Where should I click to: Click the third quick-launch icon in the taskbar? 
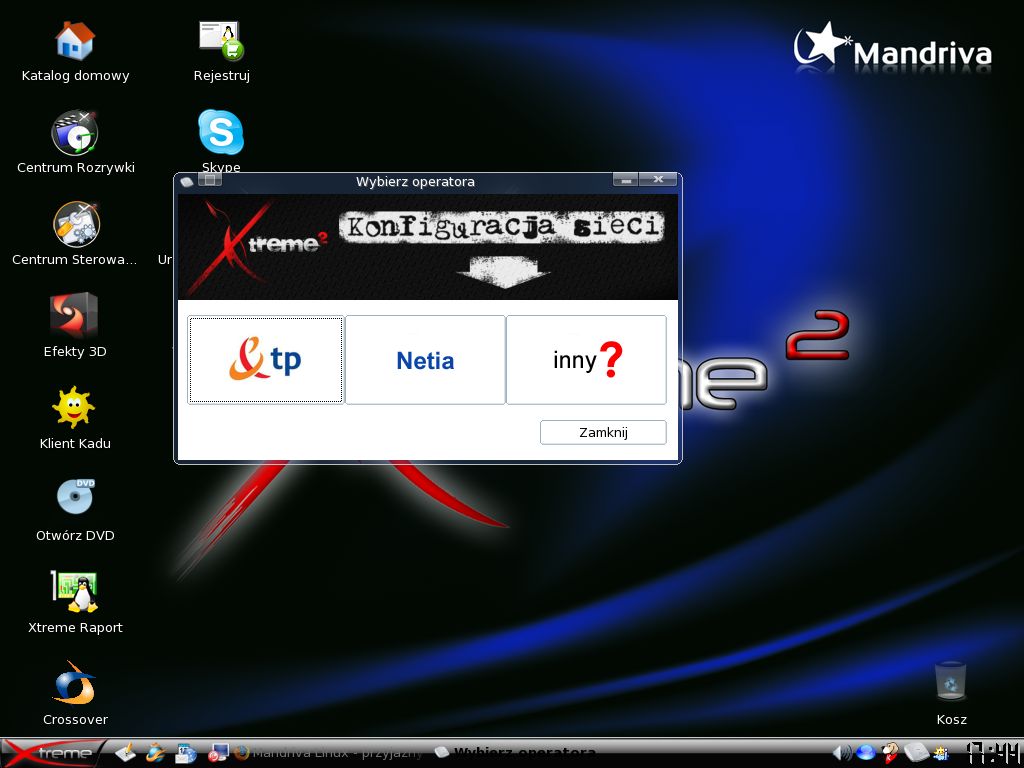[185, 753]
